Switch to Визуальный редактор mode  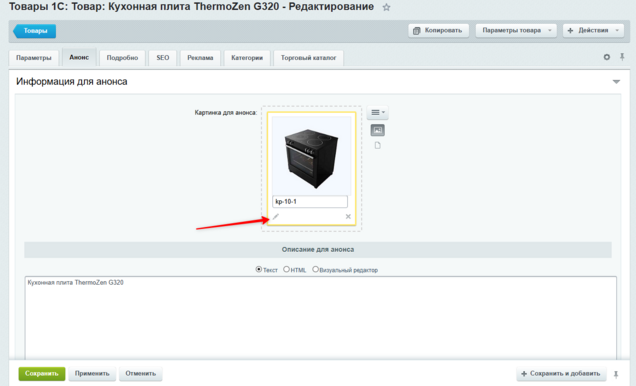[x=315, y=269]
